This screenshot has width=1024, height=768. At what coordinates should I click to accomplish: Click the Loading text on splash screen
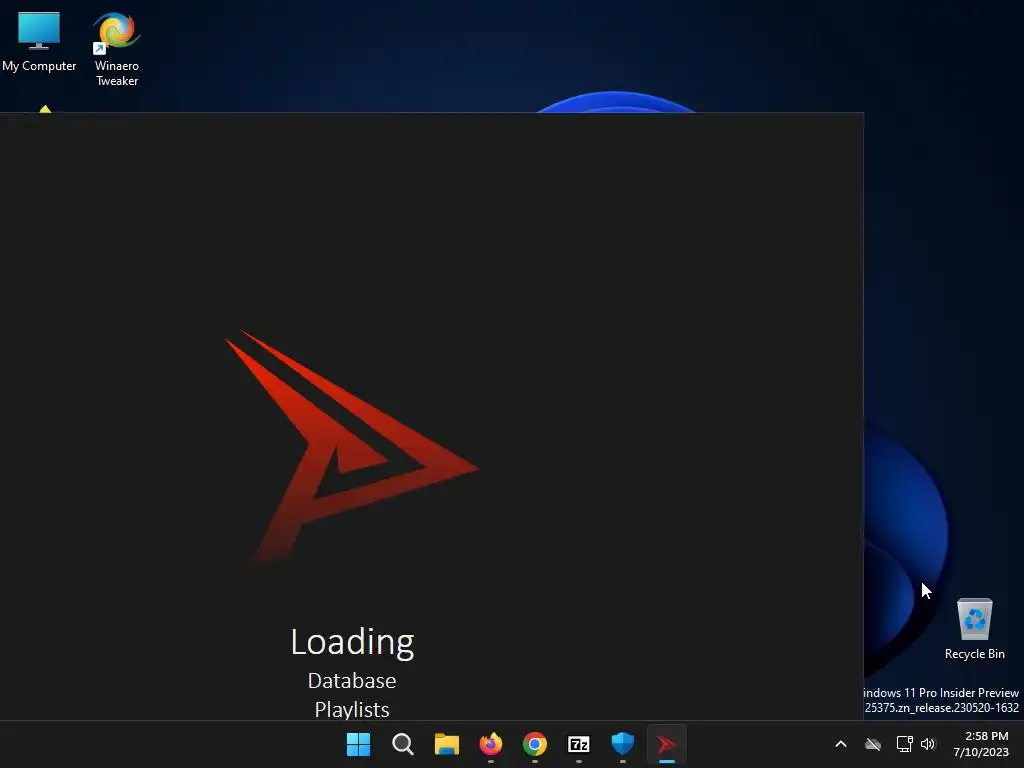coord(352,643)
